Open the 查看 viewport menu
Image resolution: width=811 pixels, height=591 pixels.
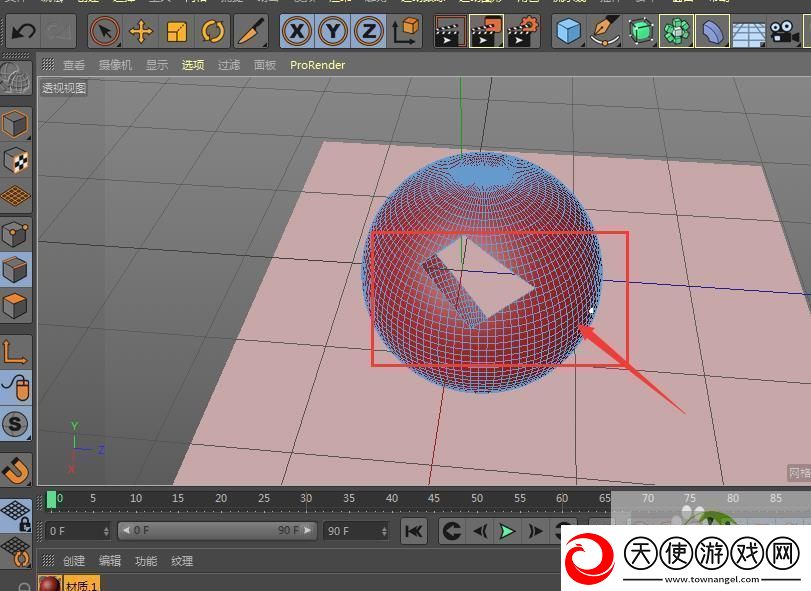click(x=74, y=65)
